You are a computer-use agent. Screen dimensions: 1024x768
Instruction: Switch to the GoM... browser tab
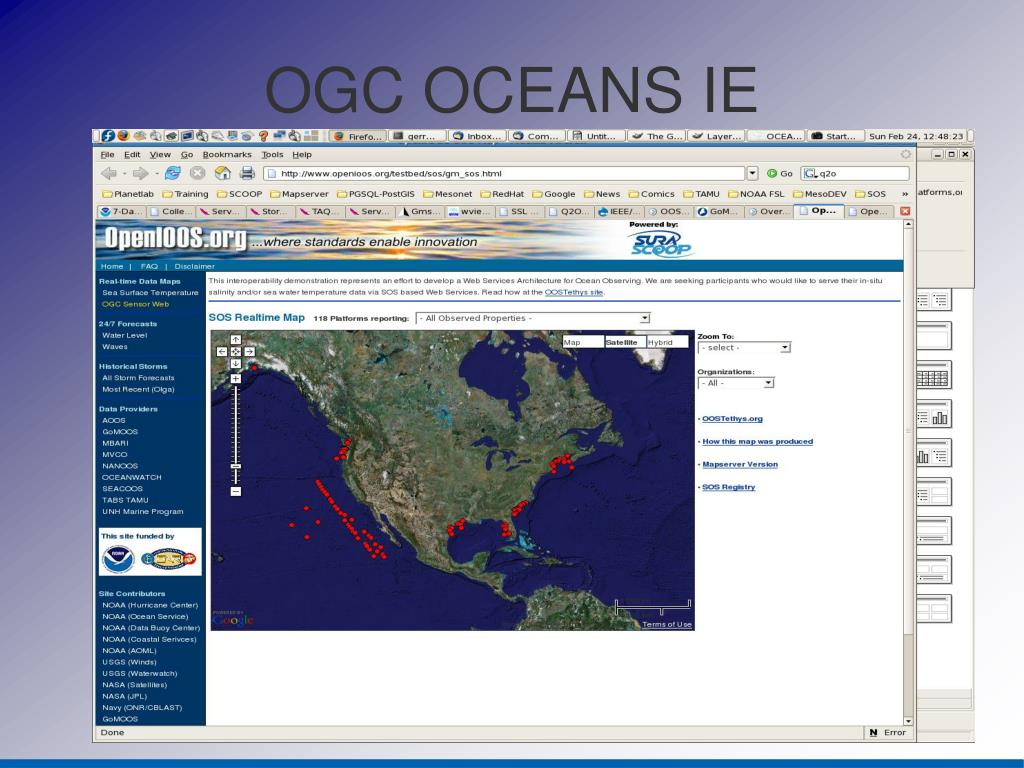tap(717, 211)
